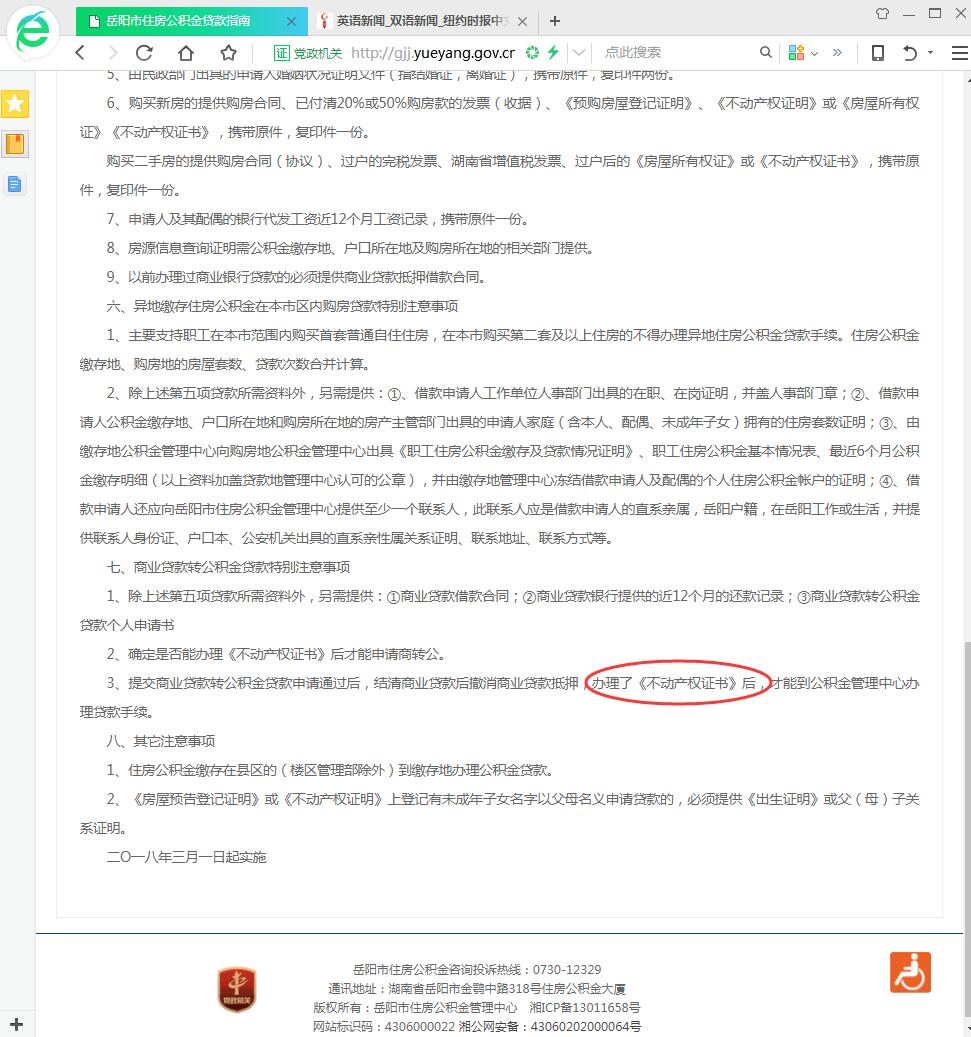Close the 岳阳市住房公积金贷款指南 tab
The height and width of the screenshot is (1037, 971).
tap(291, 20)
